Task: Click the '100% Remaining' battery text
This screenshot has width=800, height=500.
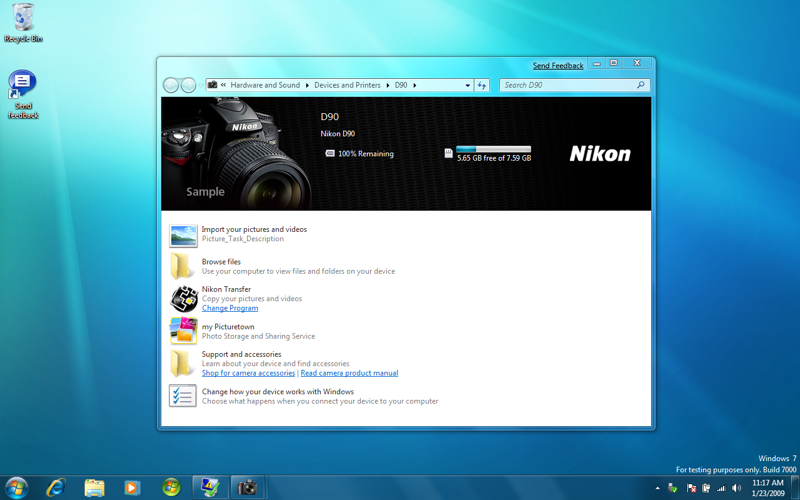Action: pos(365,154)
